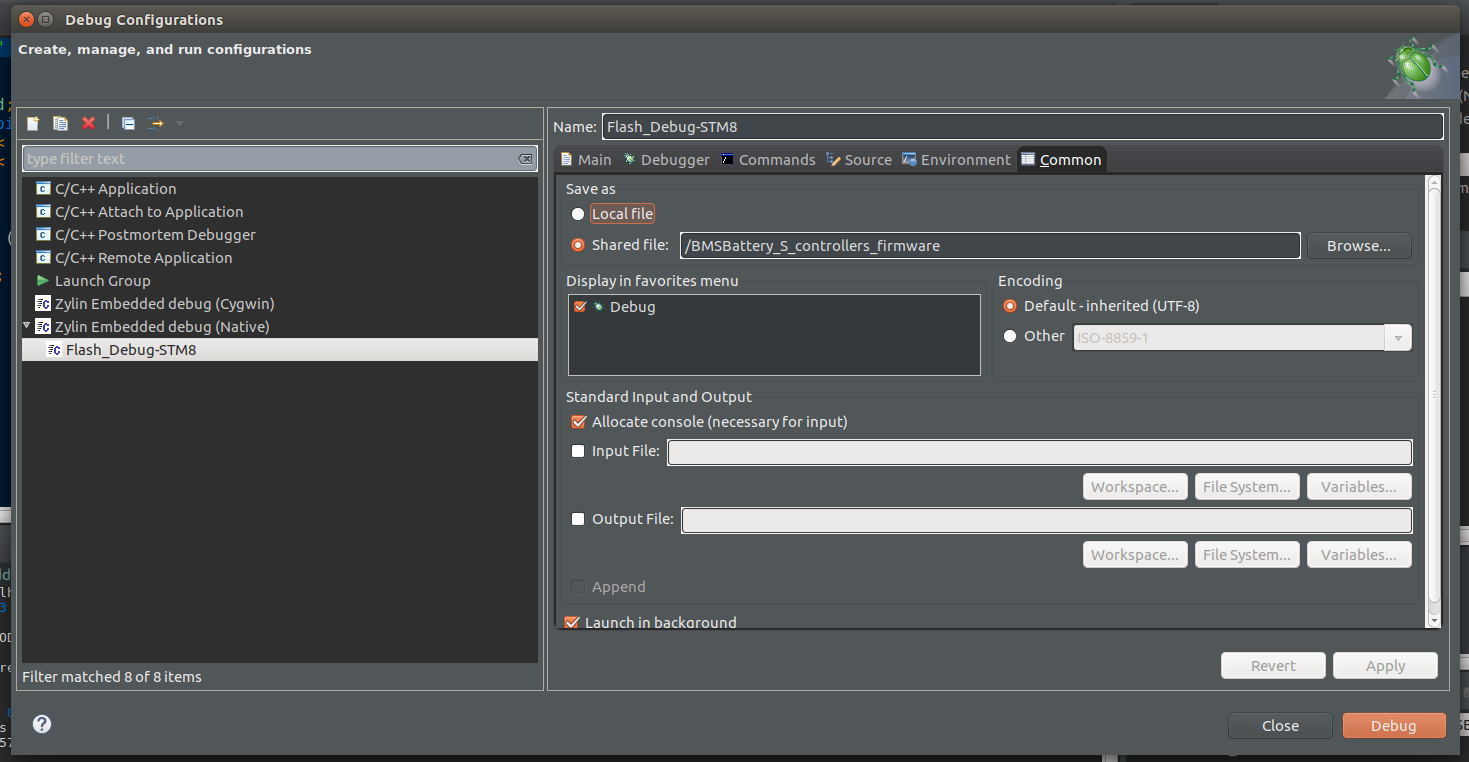Delete selected launch configuration (red X)
1469x762 pixels.
click(x=88, y=123)
